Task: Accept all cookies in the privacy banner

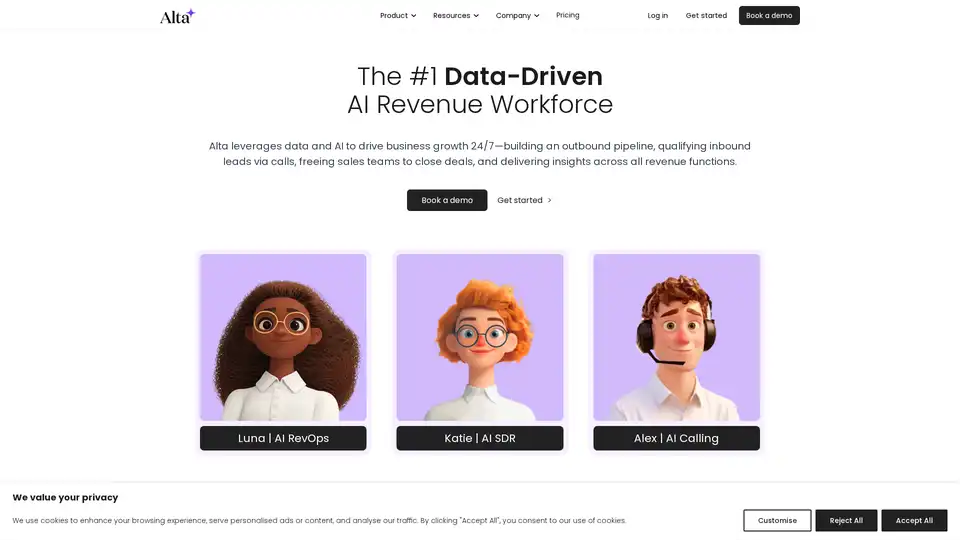Action: (914, 520)
